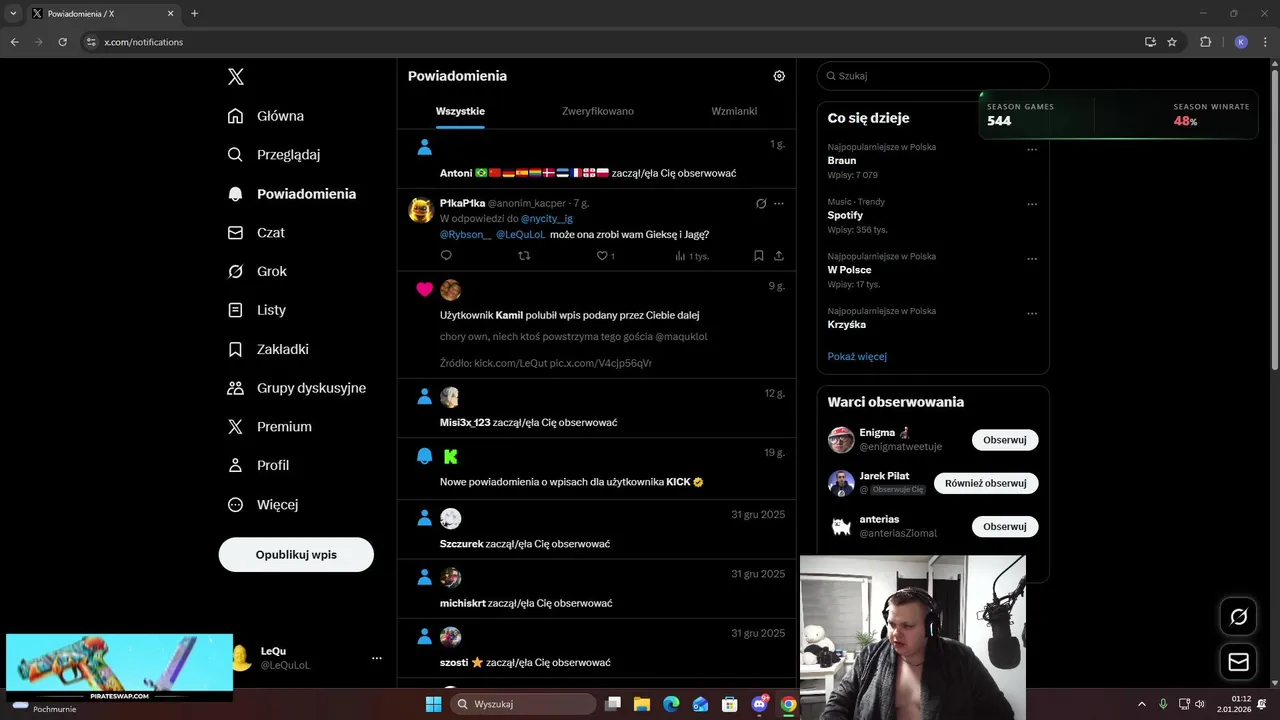View Profil page
Image resolution: width=1280 pixels, height=720 pixels.
point(259,465)
